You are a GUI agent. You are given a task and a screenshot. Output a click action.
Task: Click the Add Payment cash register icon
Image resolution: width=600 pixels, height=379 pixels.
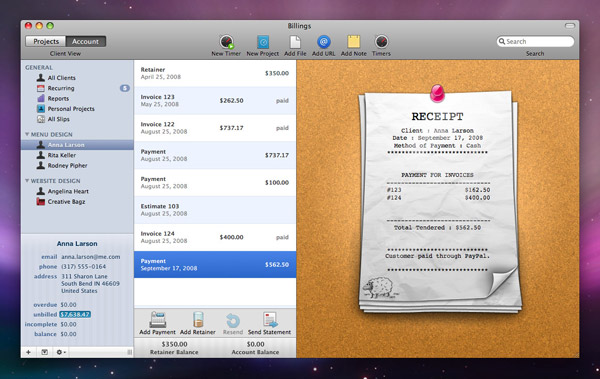coord(158,320)
